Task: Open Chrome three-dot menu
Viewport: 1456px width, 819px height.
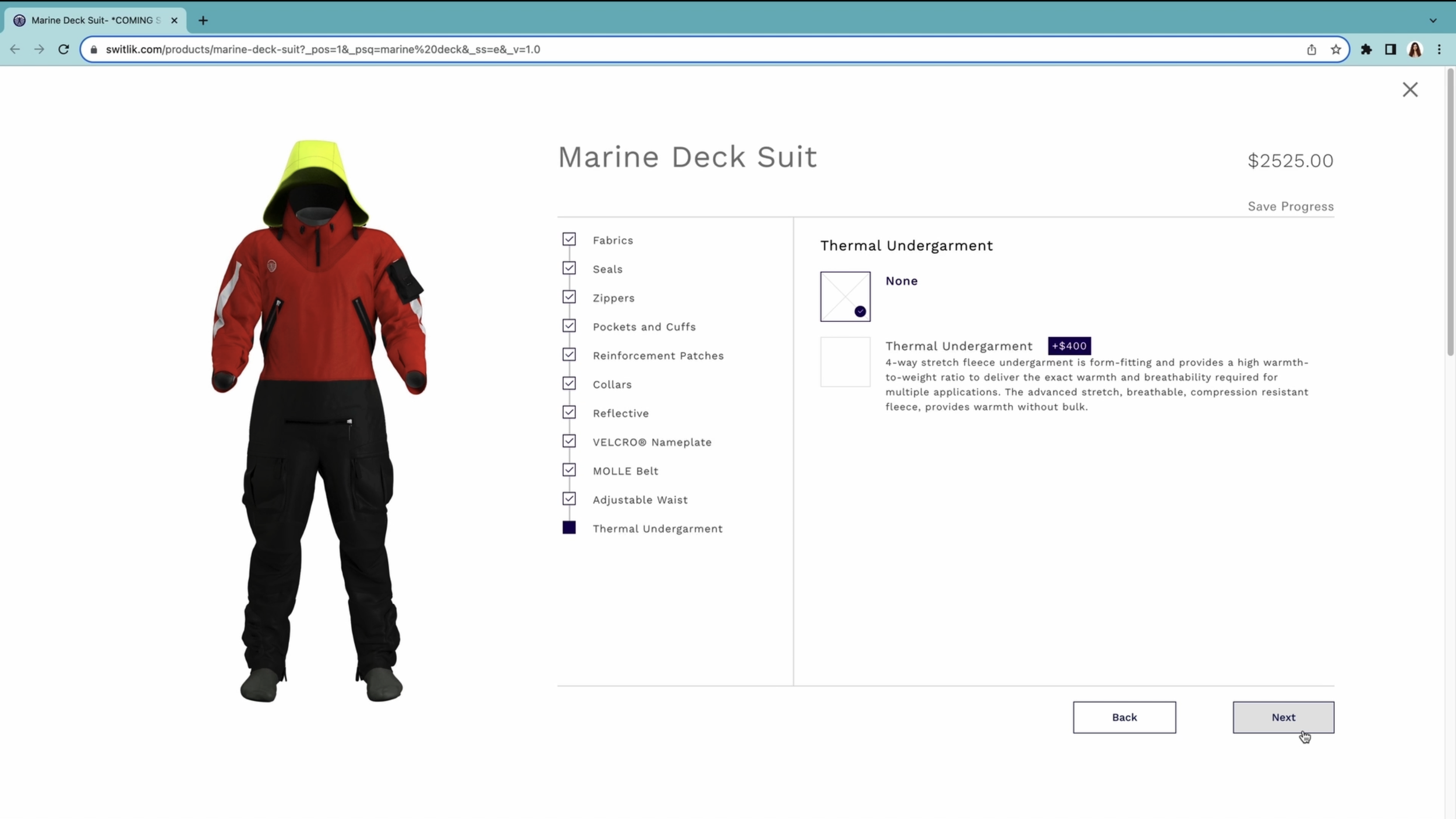Action: (x=1439, y=49)
